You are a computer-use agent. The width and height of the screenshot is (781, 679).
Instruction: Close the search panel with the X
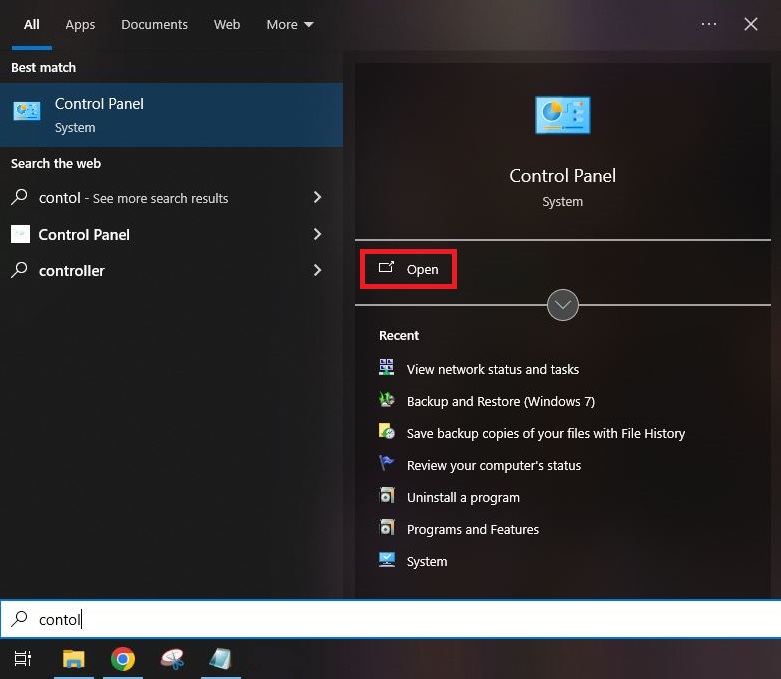point(751,24)
